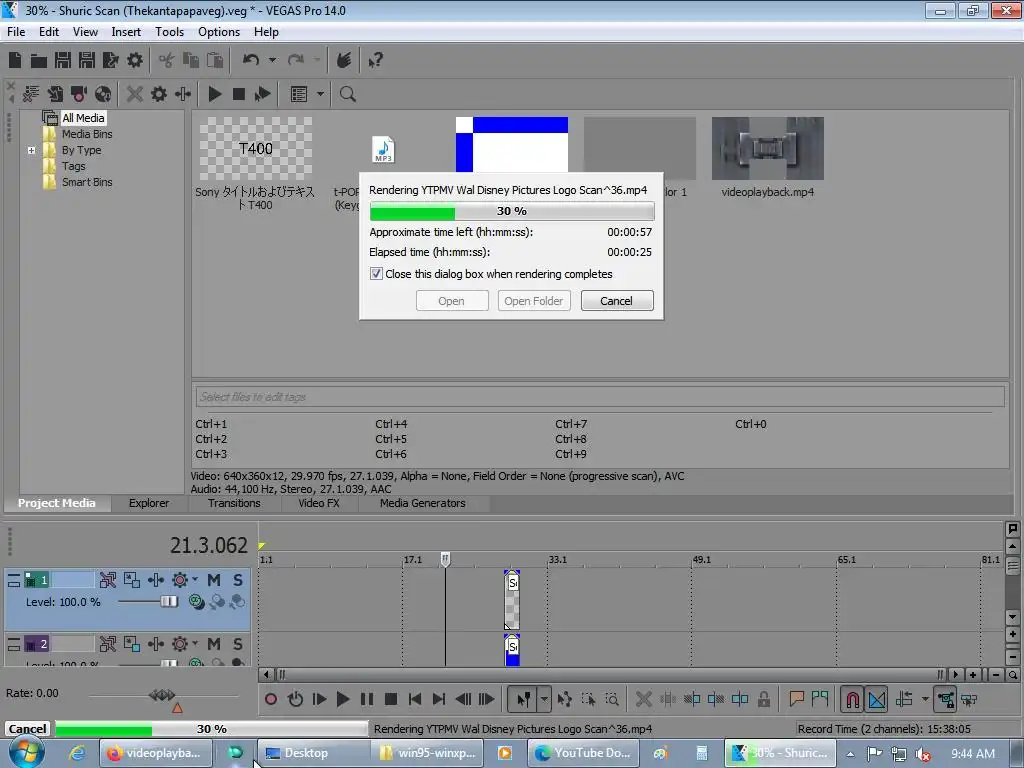Click Track FX icon on track 2
The image size is (1024, 768).
coord(155,645)
